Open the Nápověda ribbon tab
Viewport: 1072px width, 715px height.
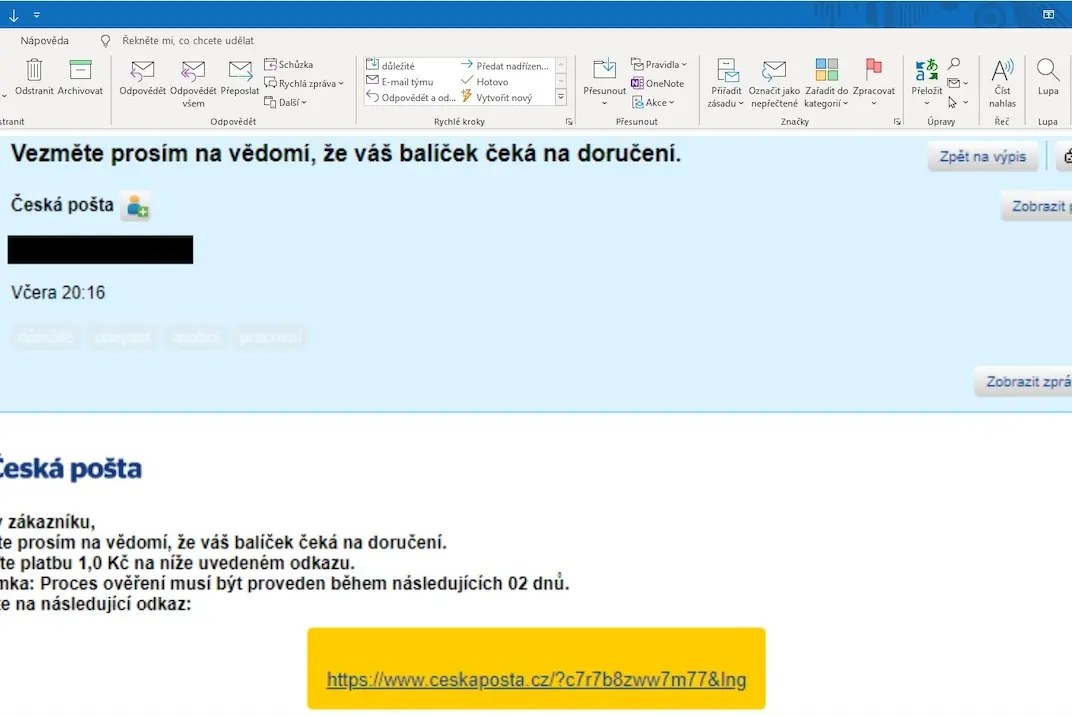44,40
